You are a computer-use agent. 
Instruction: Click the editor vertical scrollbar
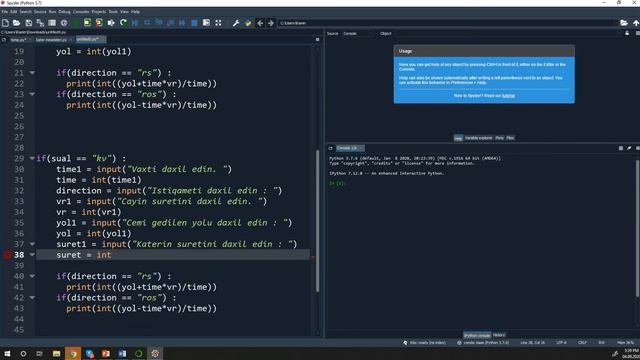318,221
